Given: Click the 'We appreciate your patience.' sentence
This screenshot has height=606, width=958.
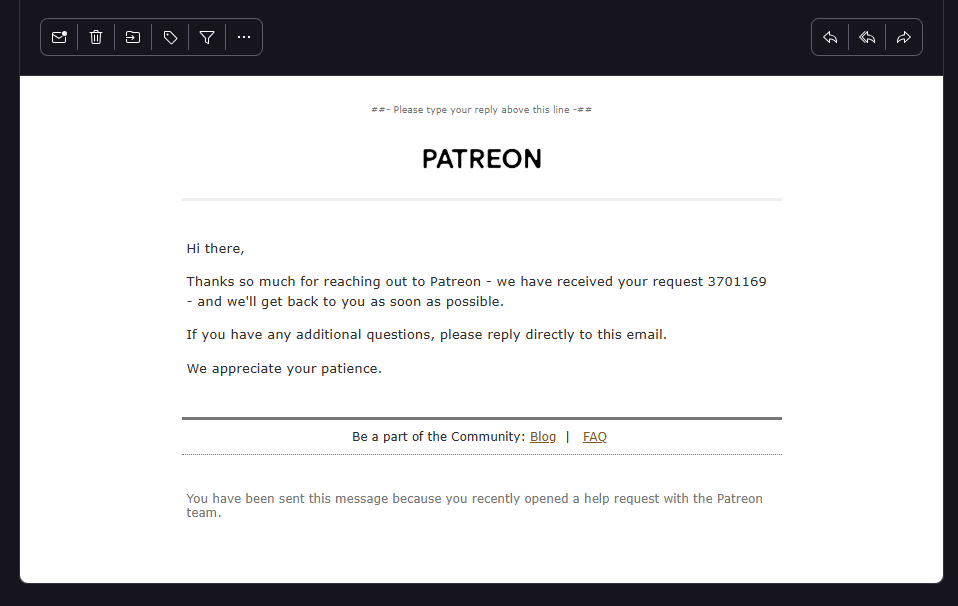Looking at the screenshot, I should (x=284, y=368).
